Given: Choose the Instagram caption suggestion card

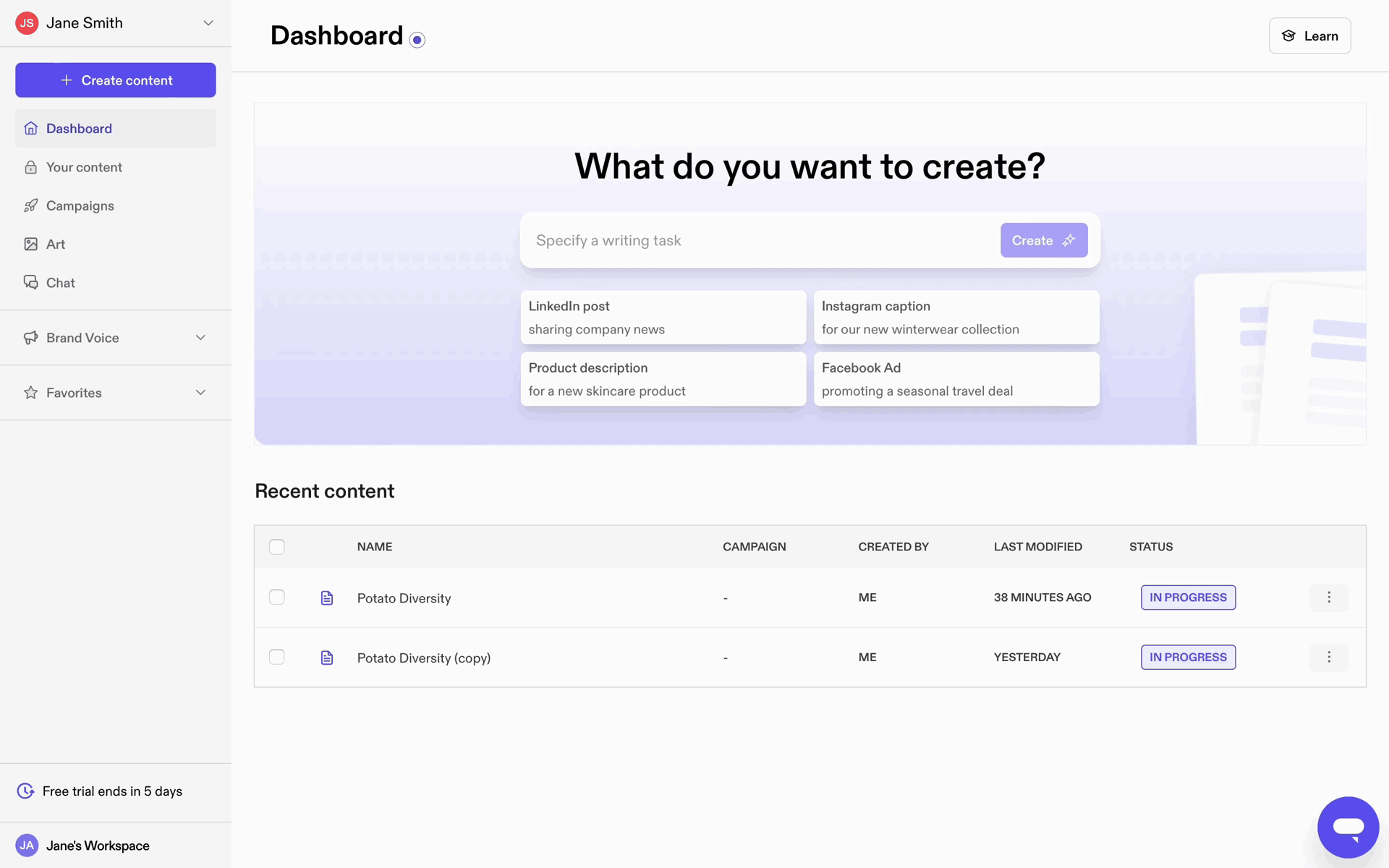Looking at the screenshot, I should [956, 318].
